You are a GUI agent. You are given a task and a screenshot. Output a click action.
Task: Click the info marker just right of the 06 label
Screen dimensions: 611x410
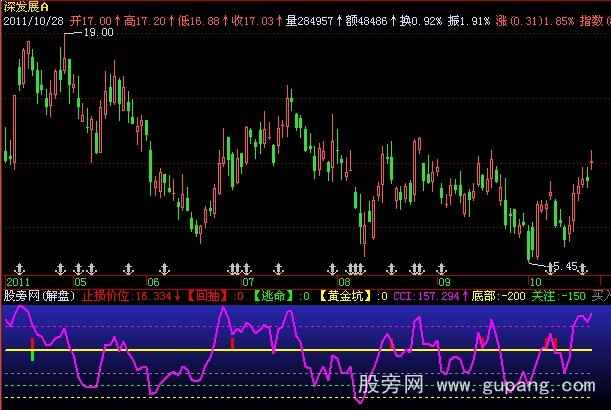coord(164,269)
